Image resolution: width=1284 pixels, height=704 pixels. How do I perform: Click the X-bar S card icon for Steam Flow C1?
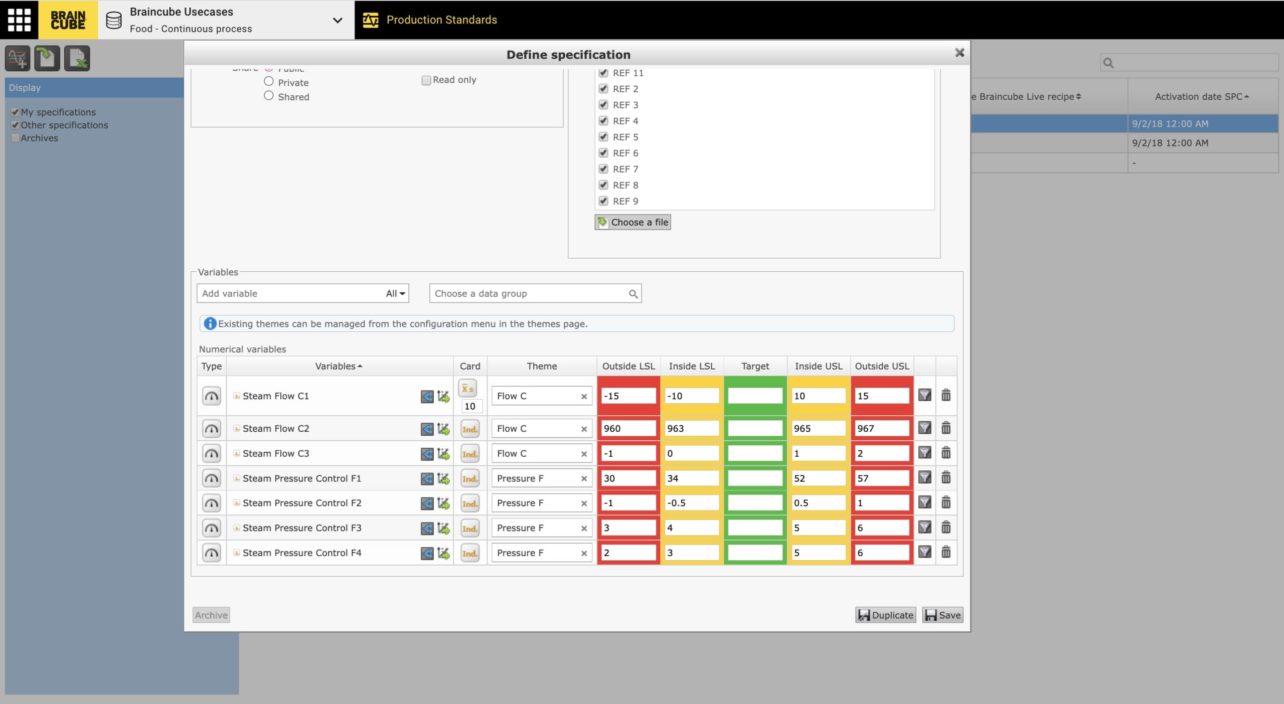tap(470, 387)
